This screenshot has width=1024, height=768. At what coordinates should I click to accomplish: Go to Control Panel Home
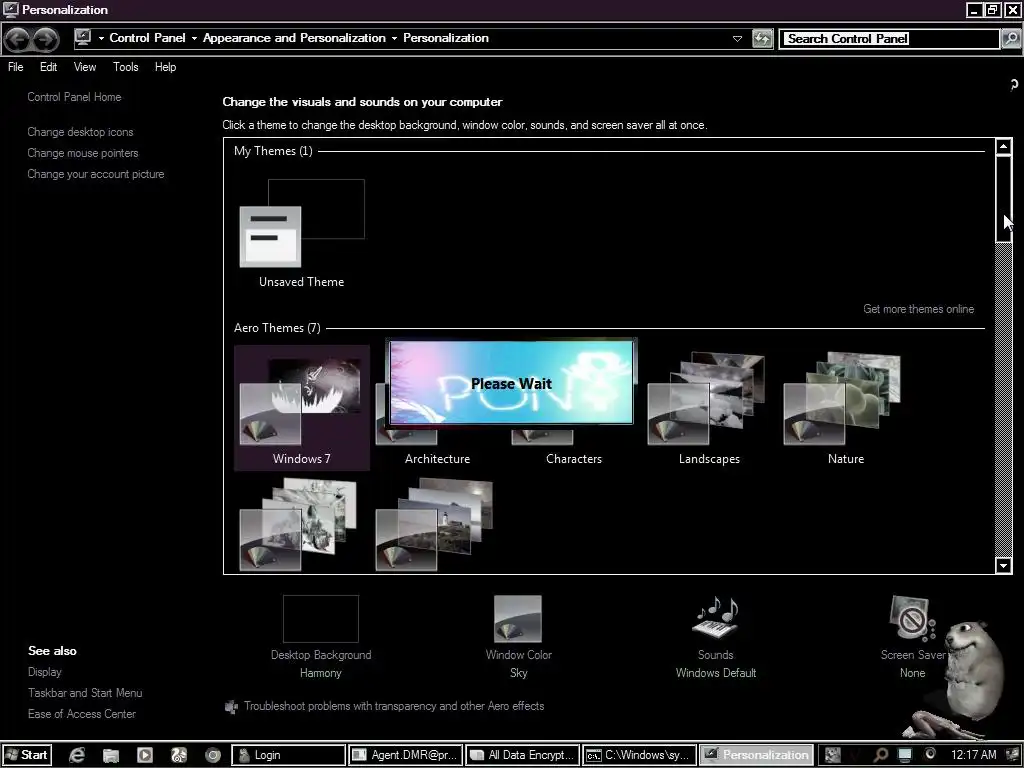coord(74,97)
